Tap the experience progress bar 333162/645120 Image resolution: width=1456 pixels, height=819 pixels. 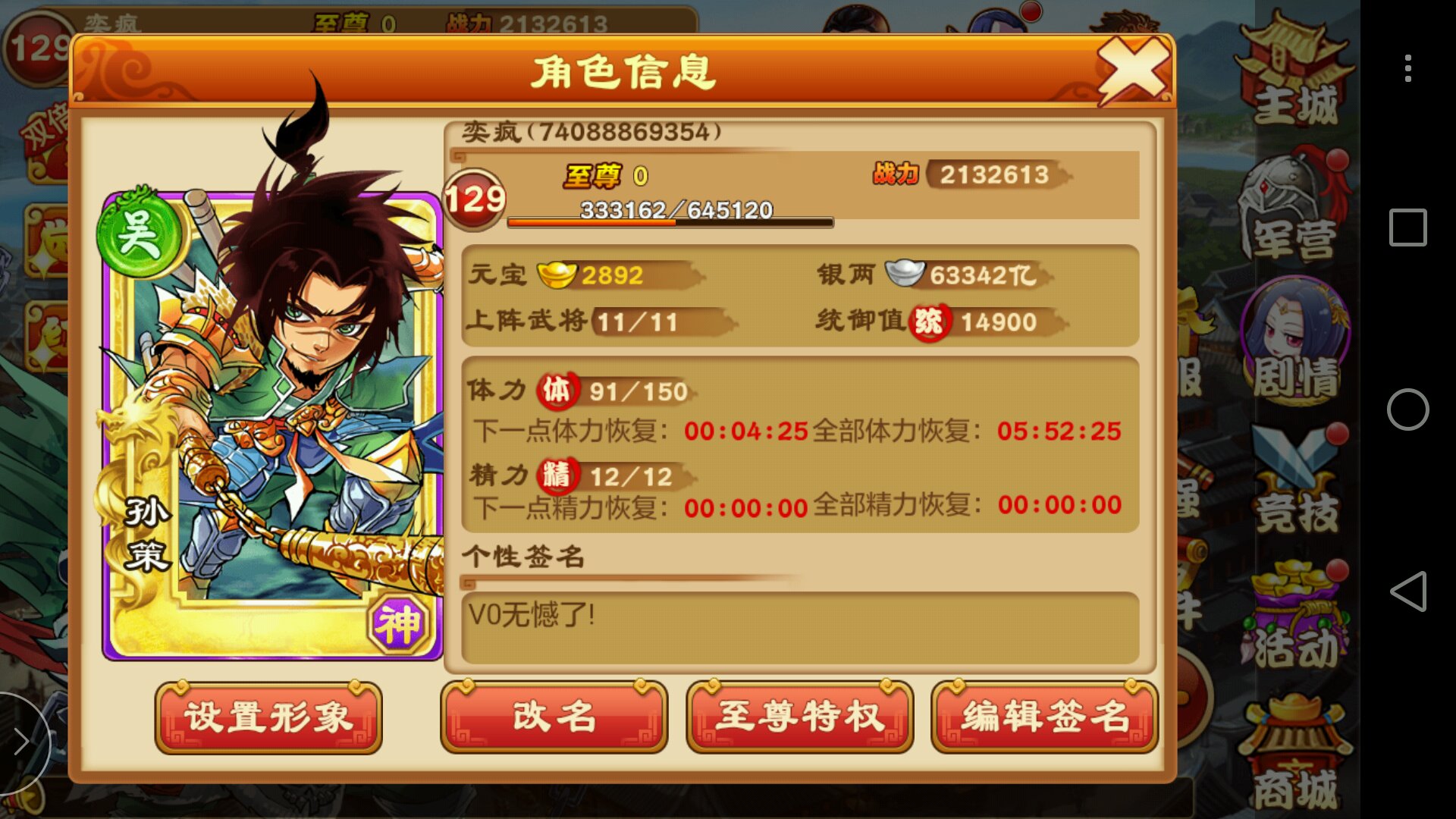pyautogui.click(x=670, y=222)
